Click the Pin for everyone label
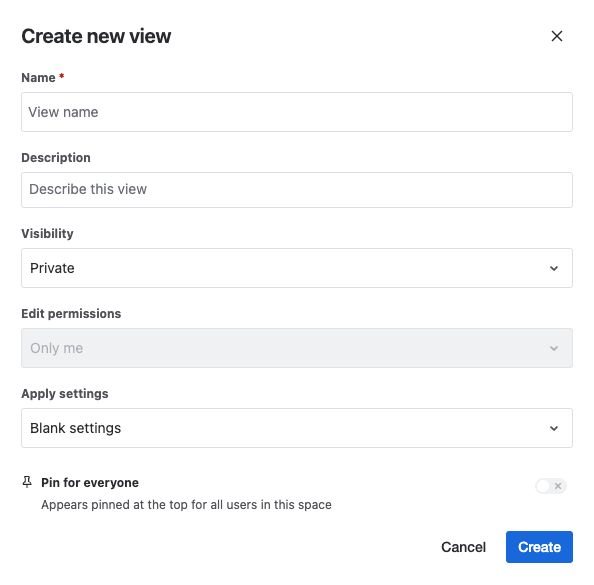This screenshot has width=594, height=585. click(90, 483)
